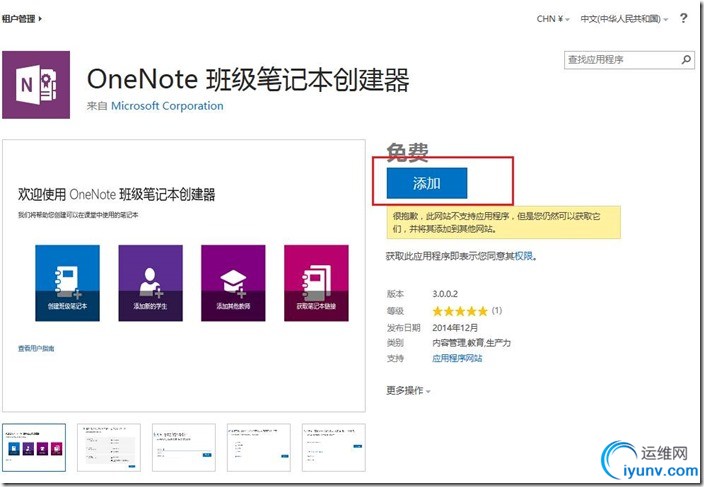Click the large welcome screenshot preview
Viewport: 704px width, 487px height.
coord(184,276)
